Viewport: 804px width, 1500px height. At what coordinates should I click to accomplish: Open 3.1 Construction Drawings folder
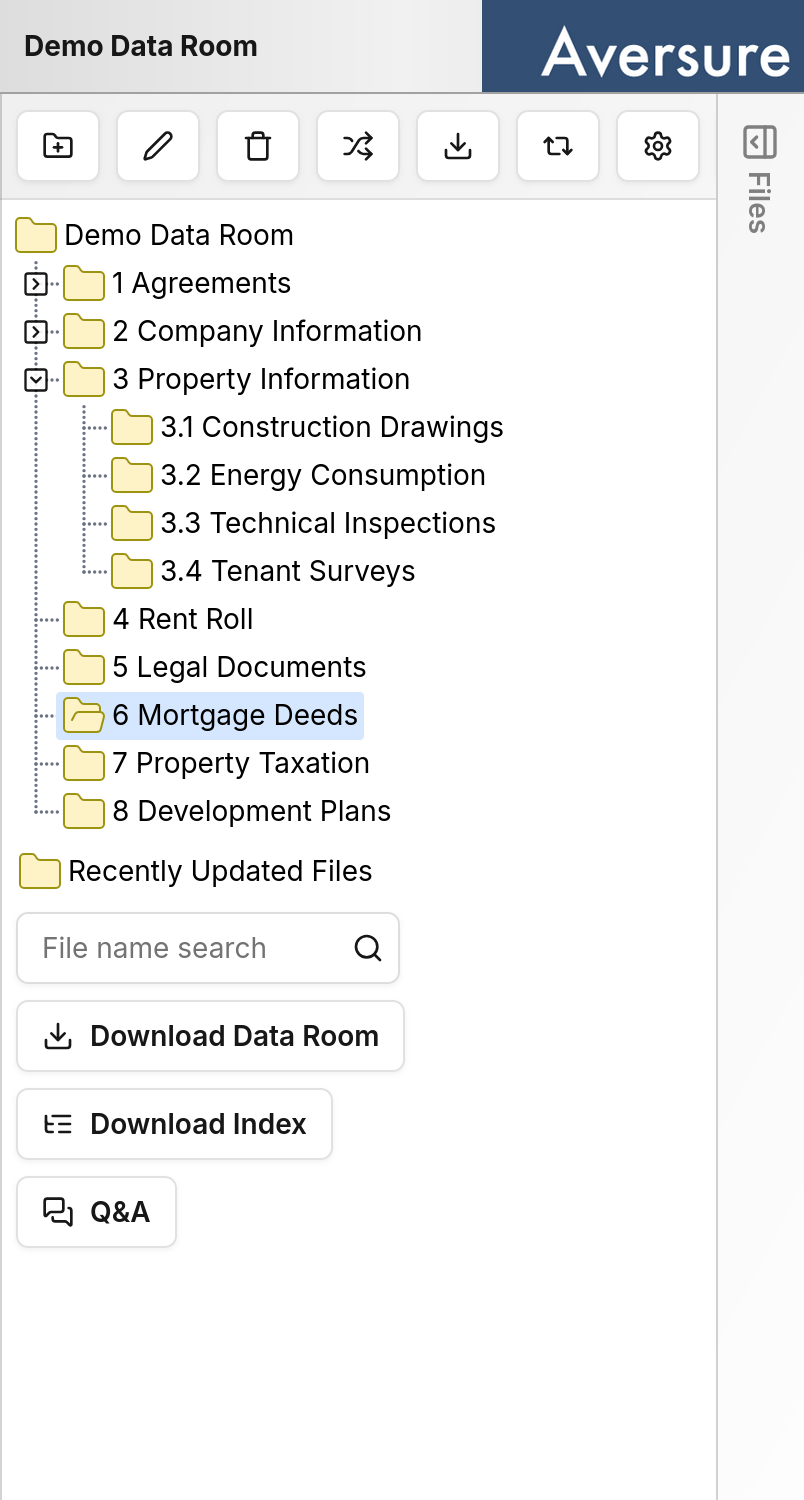[x=307, y=428]
